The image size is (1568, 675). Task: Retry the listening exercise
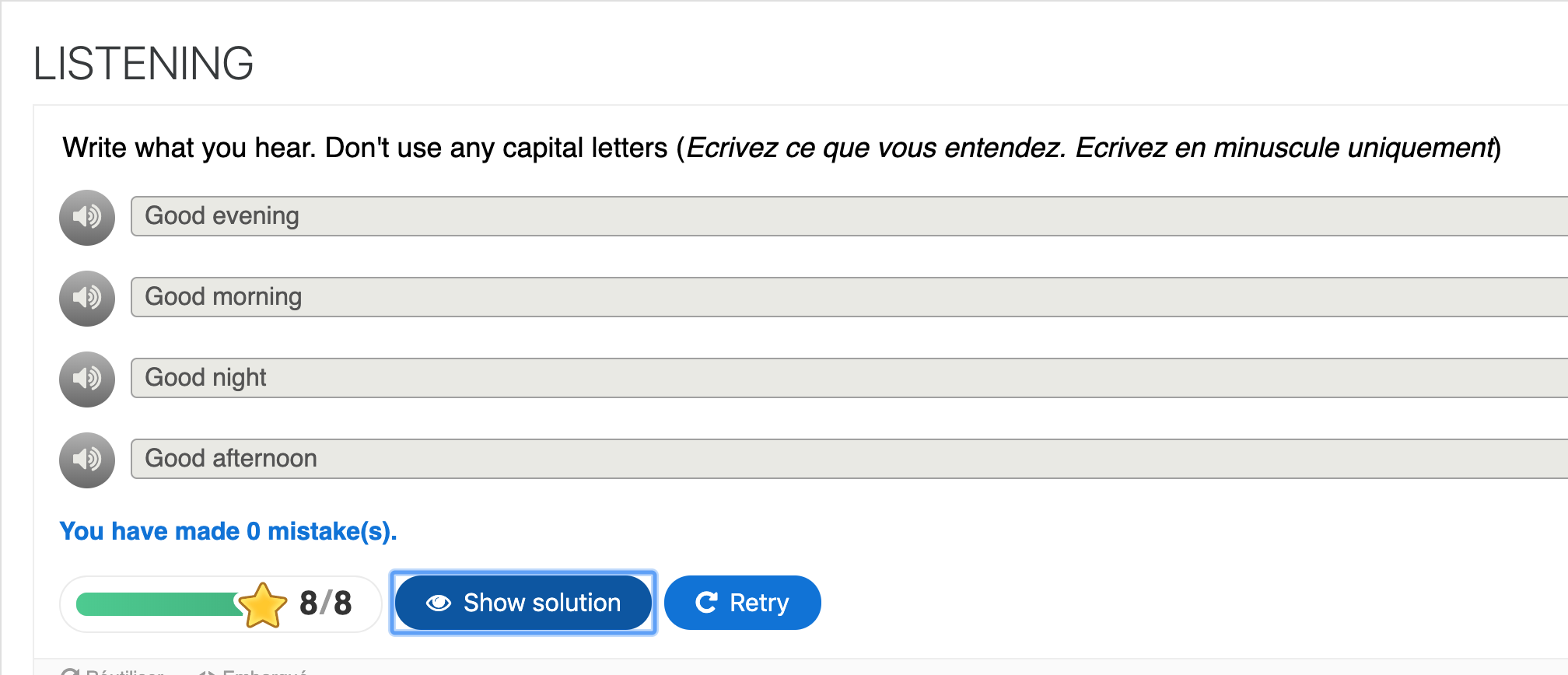[x=743, y=603]
